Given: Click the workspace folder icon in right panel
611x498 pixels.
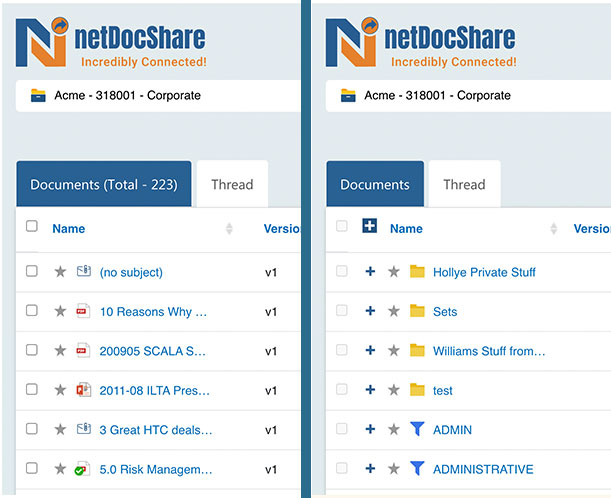Looking at the screenshot, I should 348,95.
